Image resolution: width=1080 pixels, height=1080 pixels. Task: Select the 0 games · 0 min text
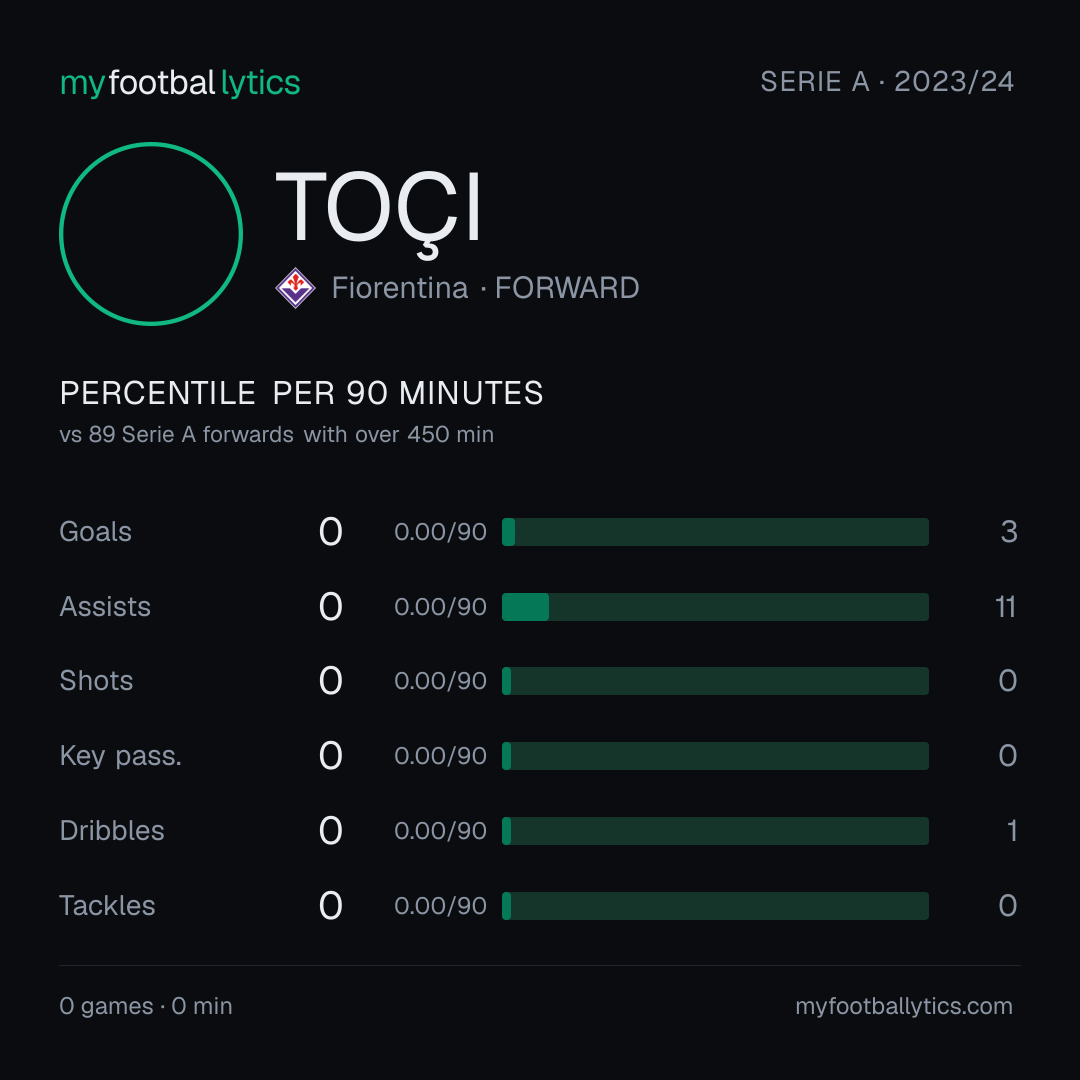146,1006
